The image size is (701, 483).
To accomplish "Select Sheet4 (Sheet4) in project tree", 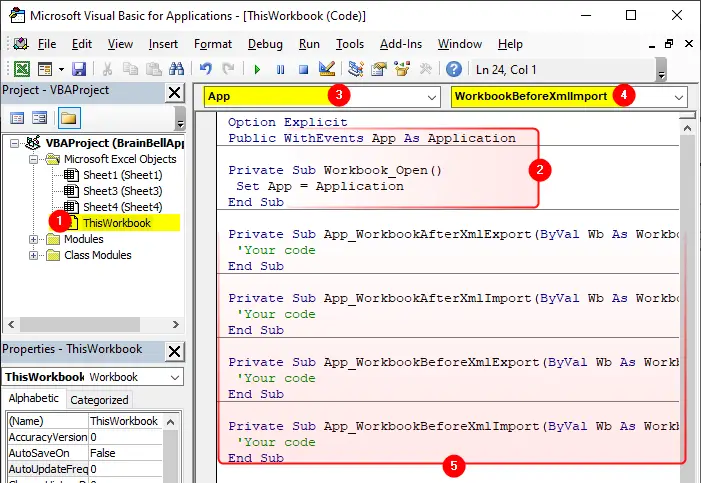I will [122, 207].
